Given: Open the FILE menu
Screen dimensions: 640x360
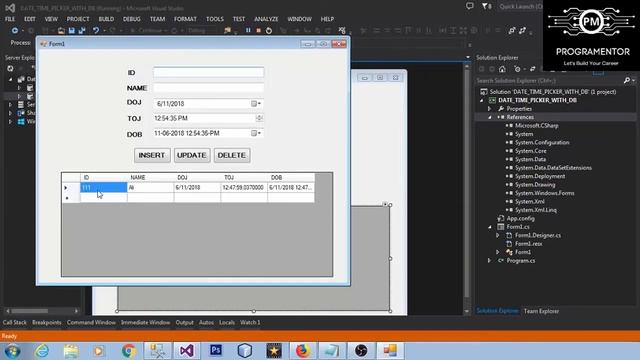Looking at the screenshot, I should (10, 19).
